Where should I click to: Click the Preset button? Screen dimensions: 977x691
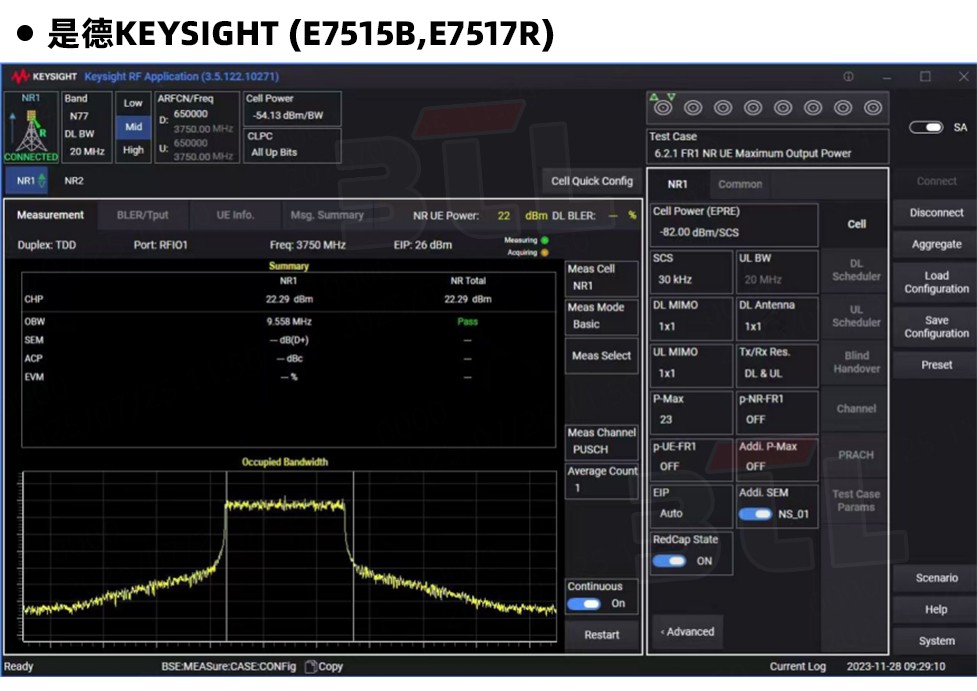[936, 365]
